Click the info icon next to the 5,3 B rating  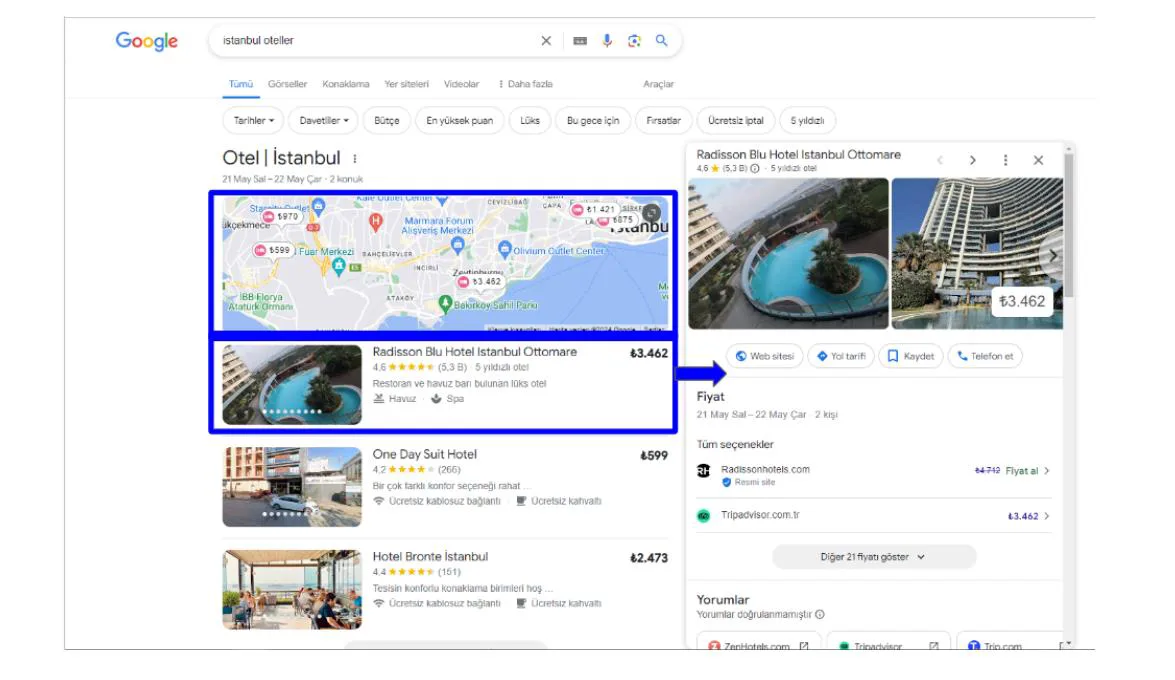coord(755,169)
